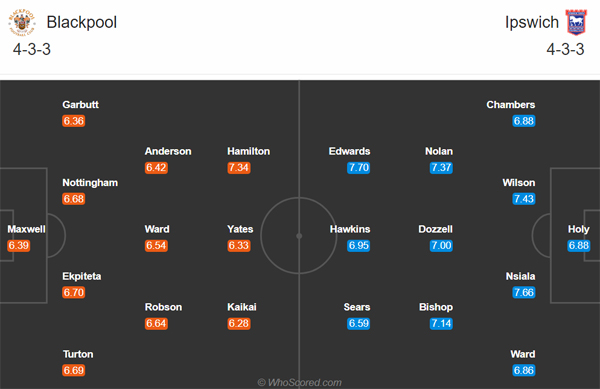This screenshot has width=600, height=389.
Task: Click the player name Chambers
Action: point(511,105)
